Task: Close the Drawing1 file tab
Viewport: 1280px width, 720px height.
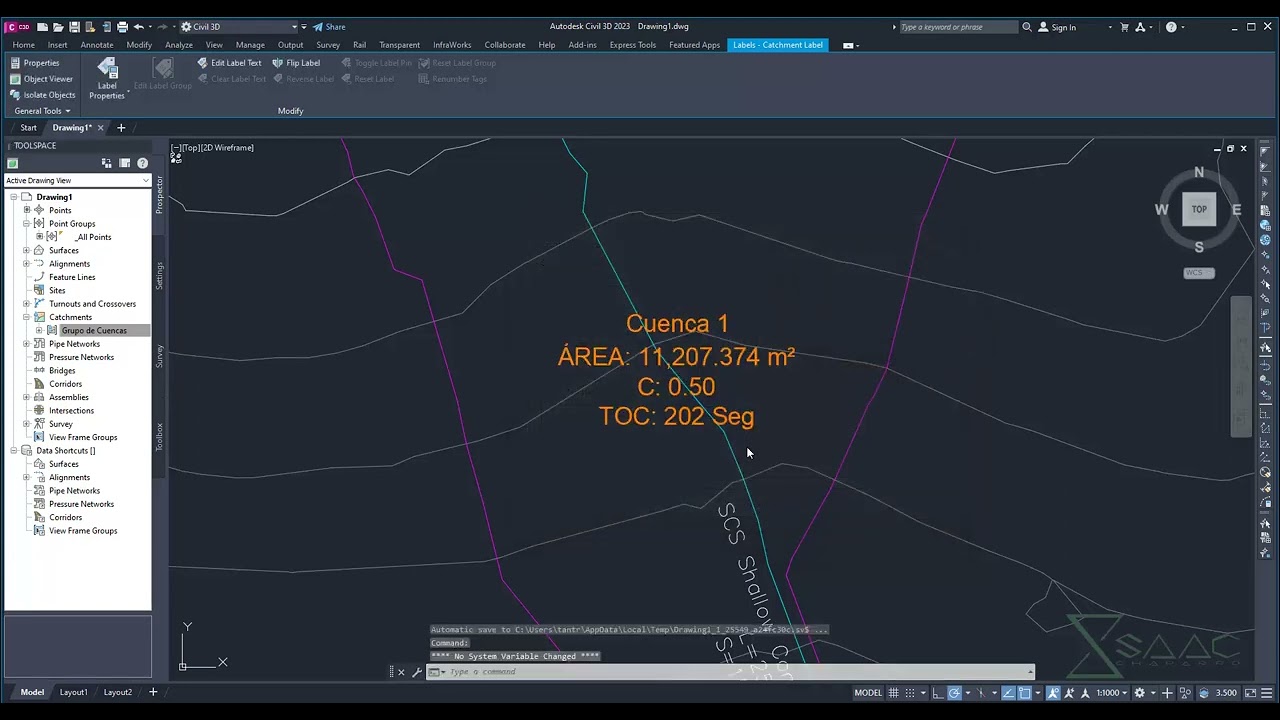Action: pyautogui.click(x=101, y=128)
